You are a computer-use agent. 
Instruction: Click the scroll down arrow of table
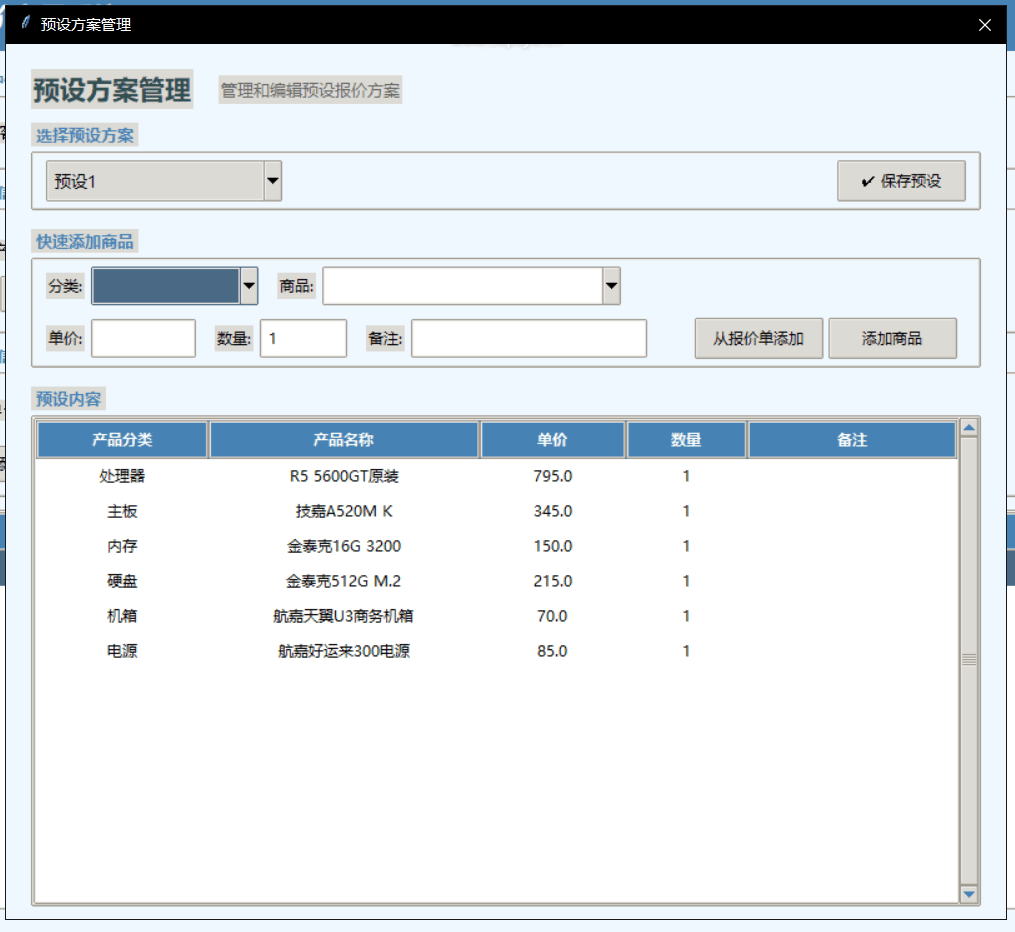point(968,893)
